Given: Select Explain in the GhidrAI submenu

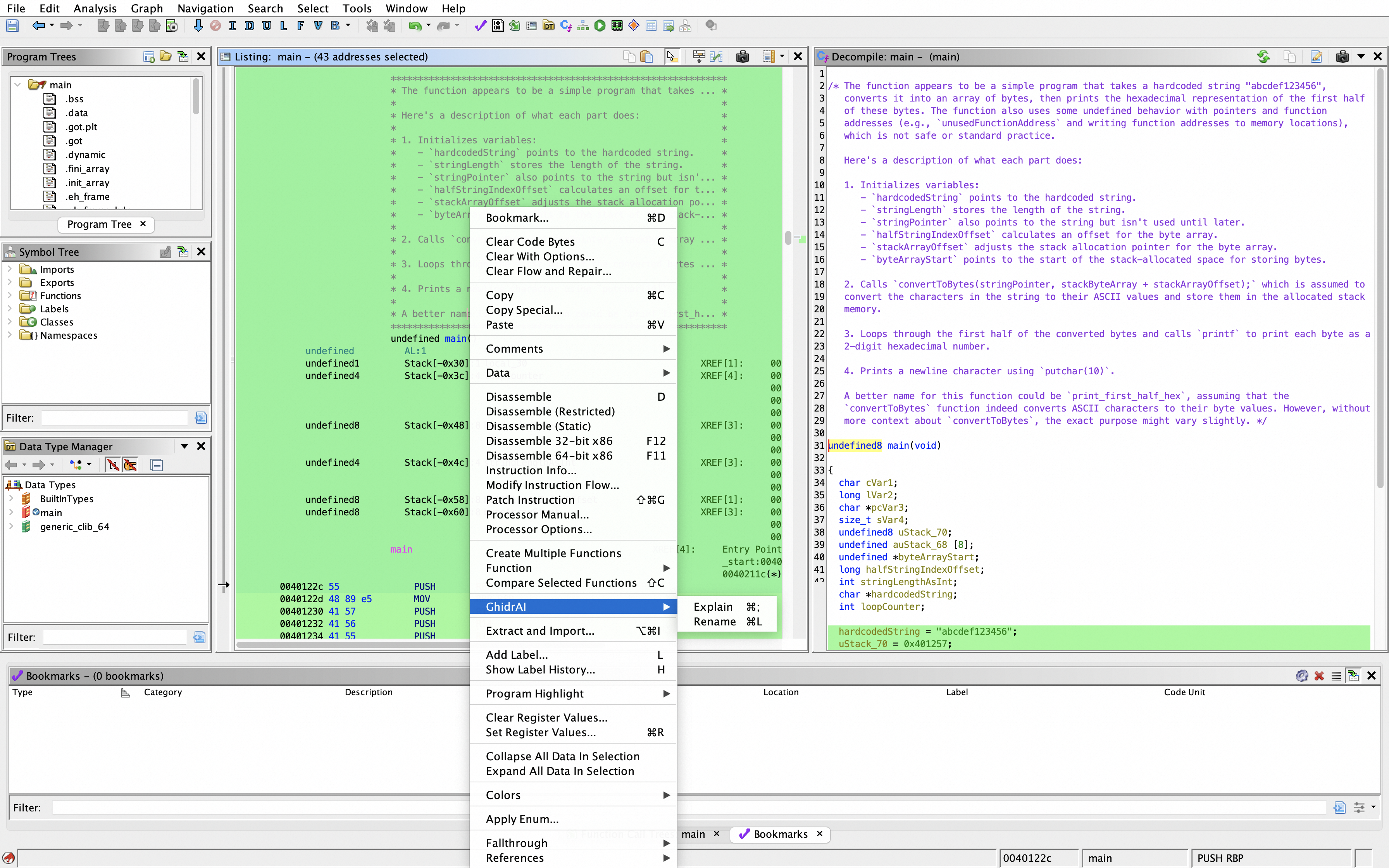Looking at the screenshot, I should pyautogui.click(x=713, y=607).
